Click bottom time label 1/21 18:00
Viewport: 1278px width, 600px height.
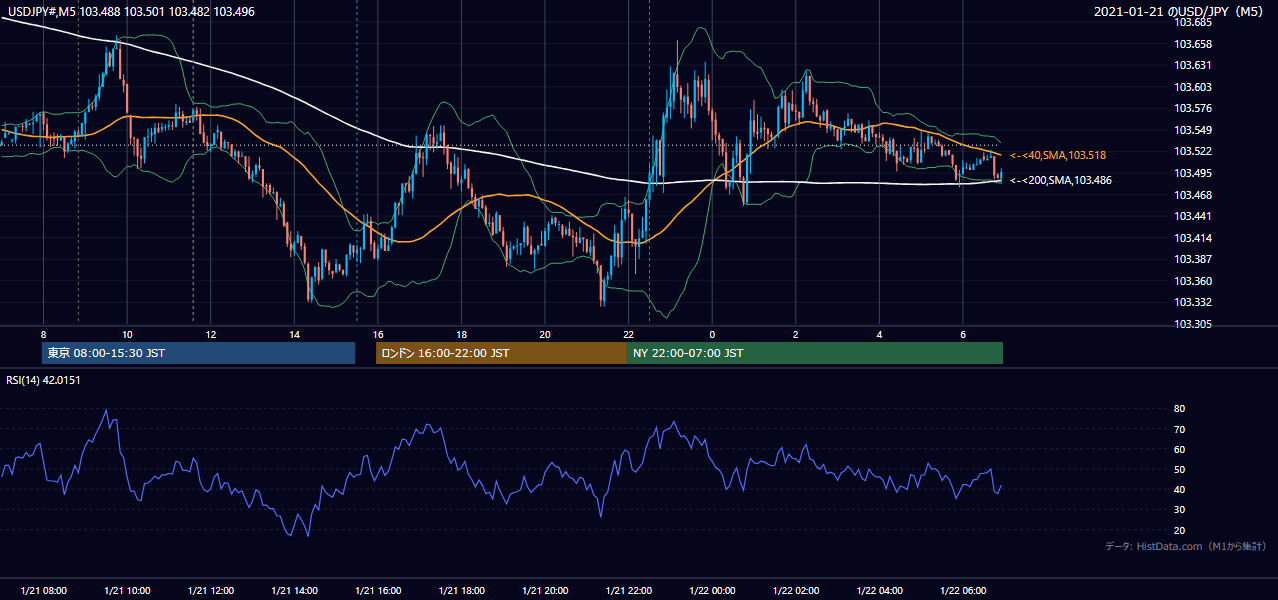pos(461,591)
